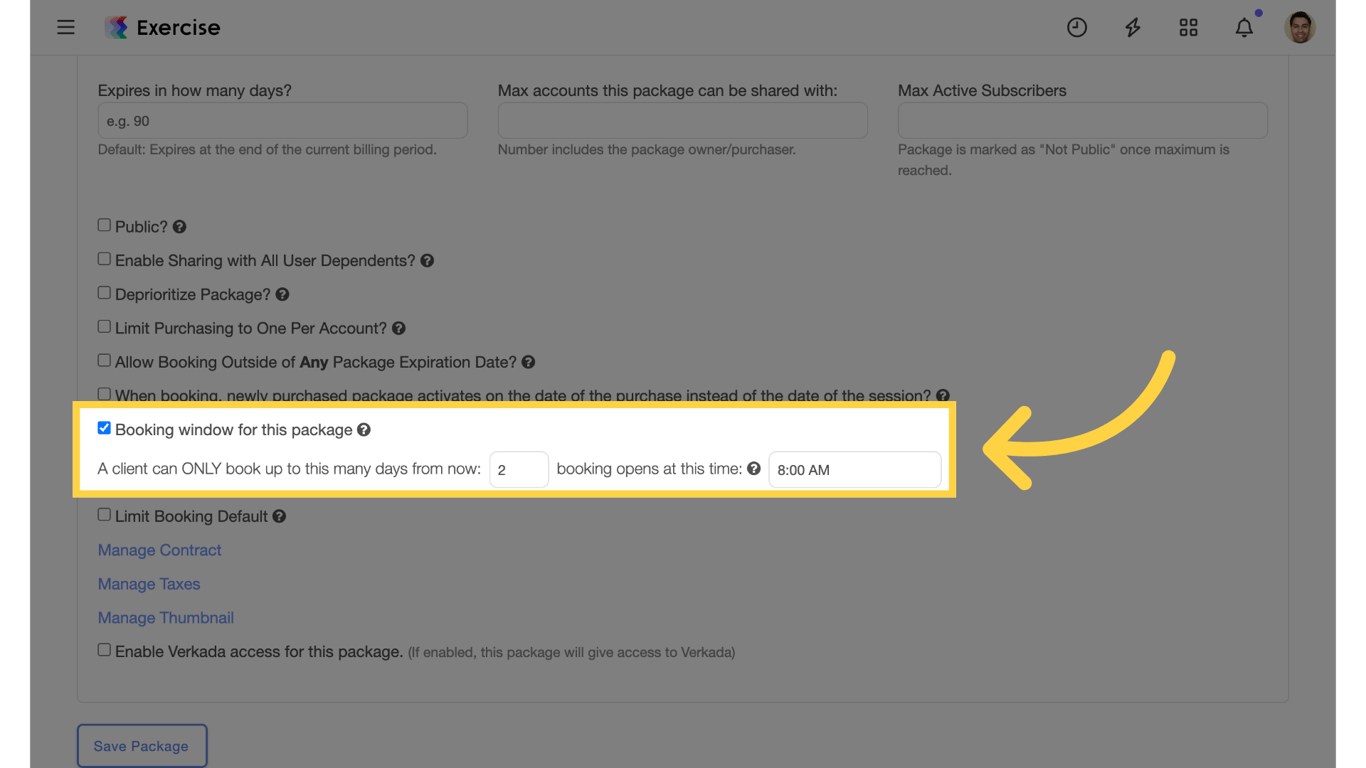
Task: Click the lightning bolt quick actions icon
Action: click(1132, 27)
